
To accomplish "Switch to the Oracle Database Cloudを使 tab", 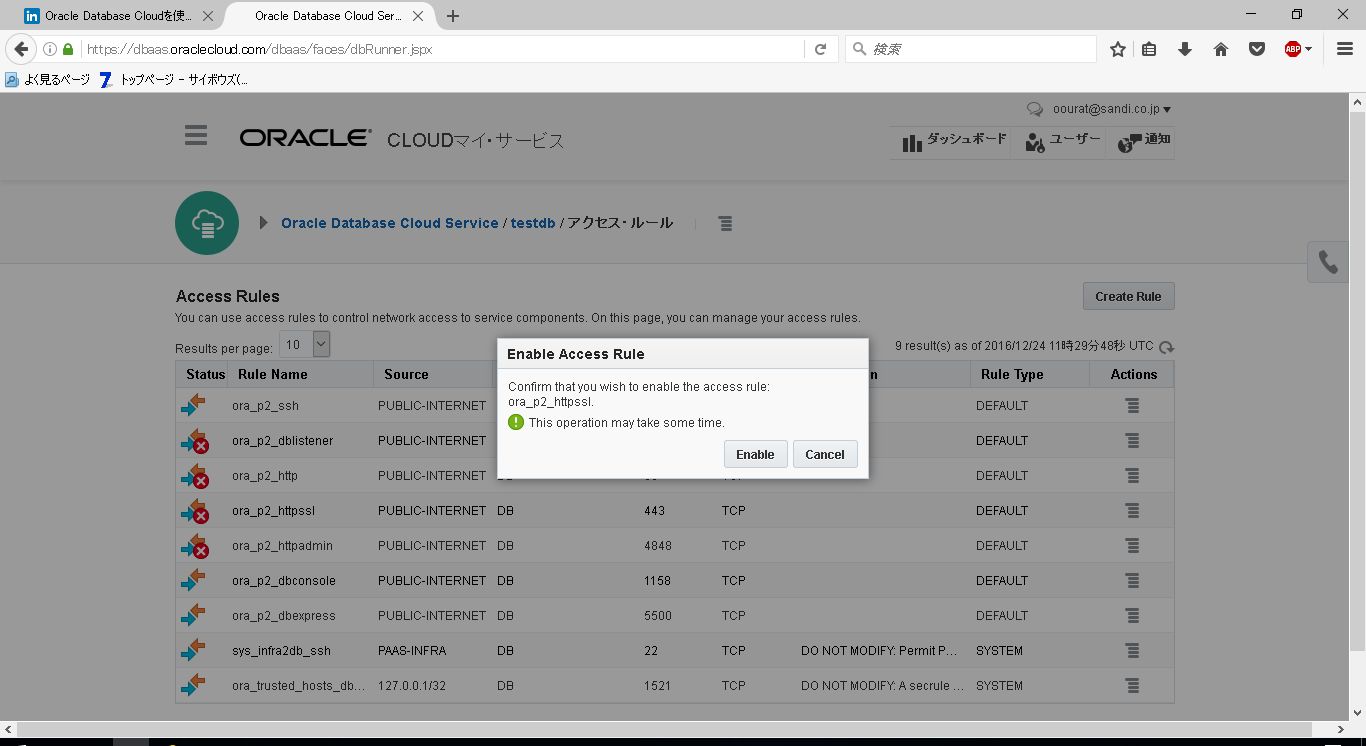I will [117, 16].
